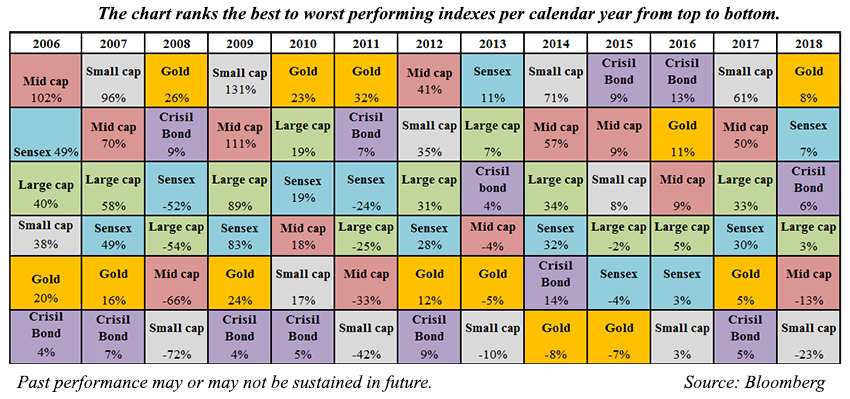Click the Mid cap 102% cell

pos(46,80)
